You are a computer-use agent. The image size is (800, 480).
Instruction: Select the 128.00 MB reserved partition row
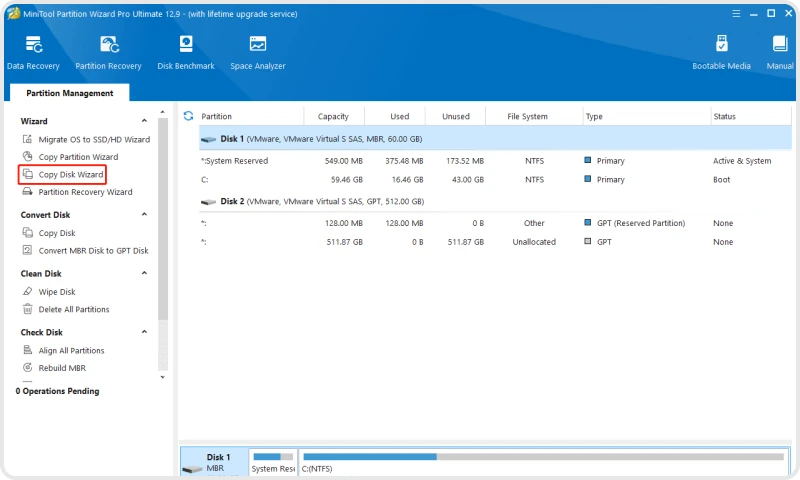[x=495, y=223]
